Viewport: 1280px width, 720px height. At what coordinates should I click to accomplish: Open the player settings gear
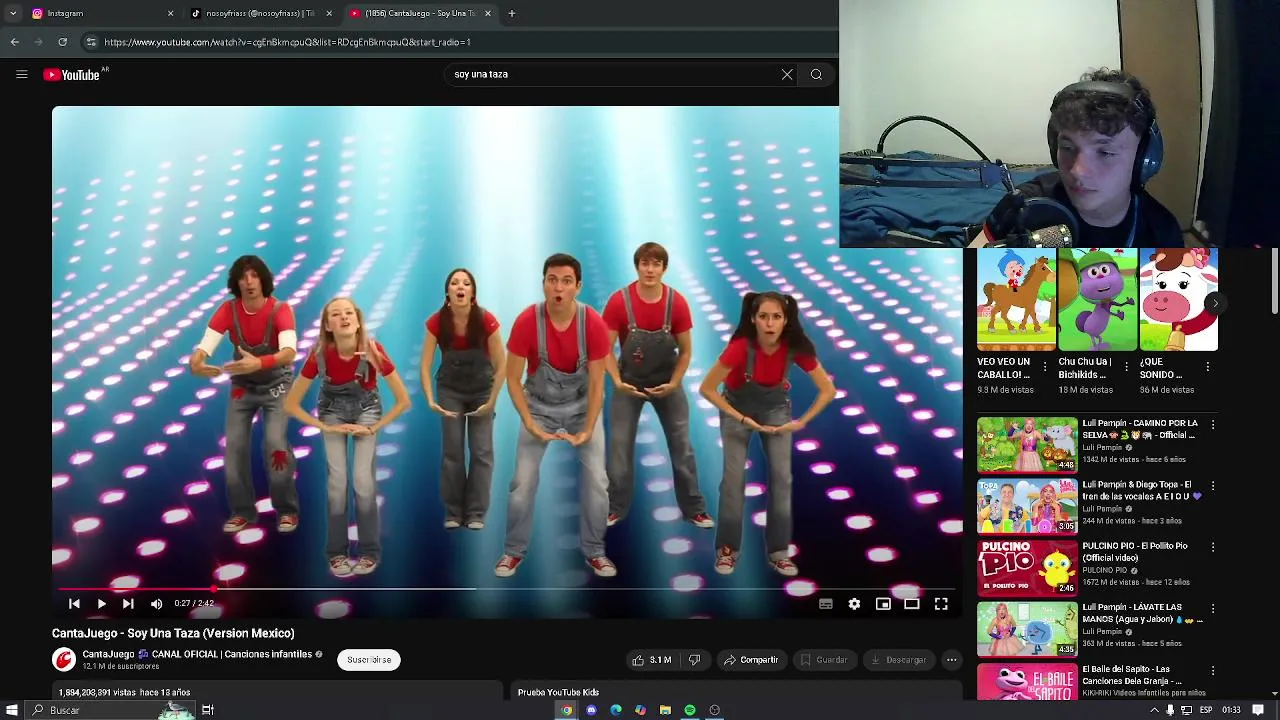coord(854,604)
